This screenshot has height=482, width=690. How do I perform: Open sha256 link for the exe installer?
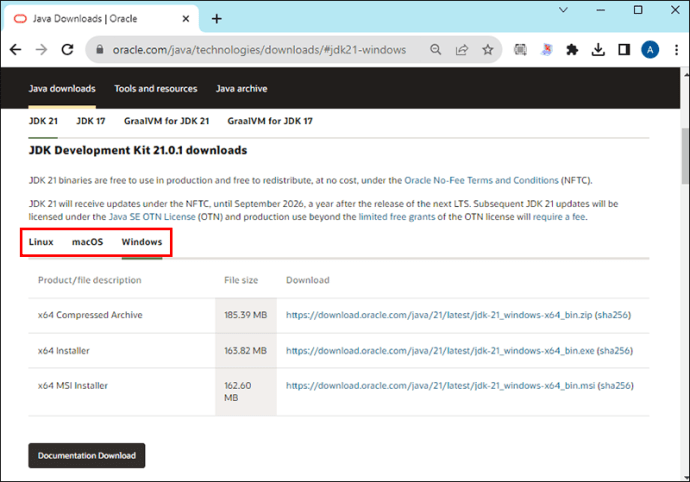point(615,351)
